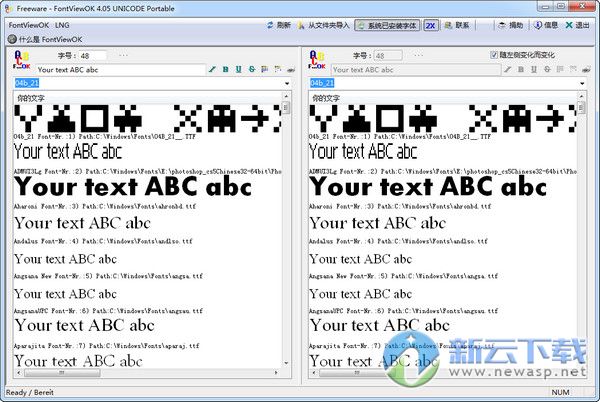Click the left pane 字号 size field showing 48
The width and height of the screenshot is (600, 402).
pos(93,56)
